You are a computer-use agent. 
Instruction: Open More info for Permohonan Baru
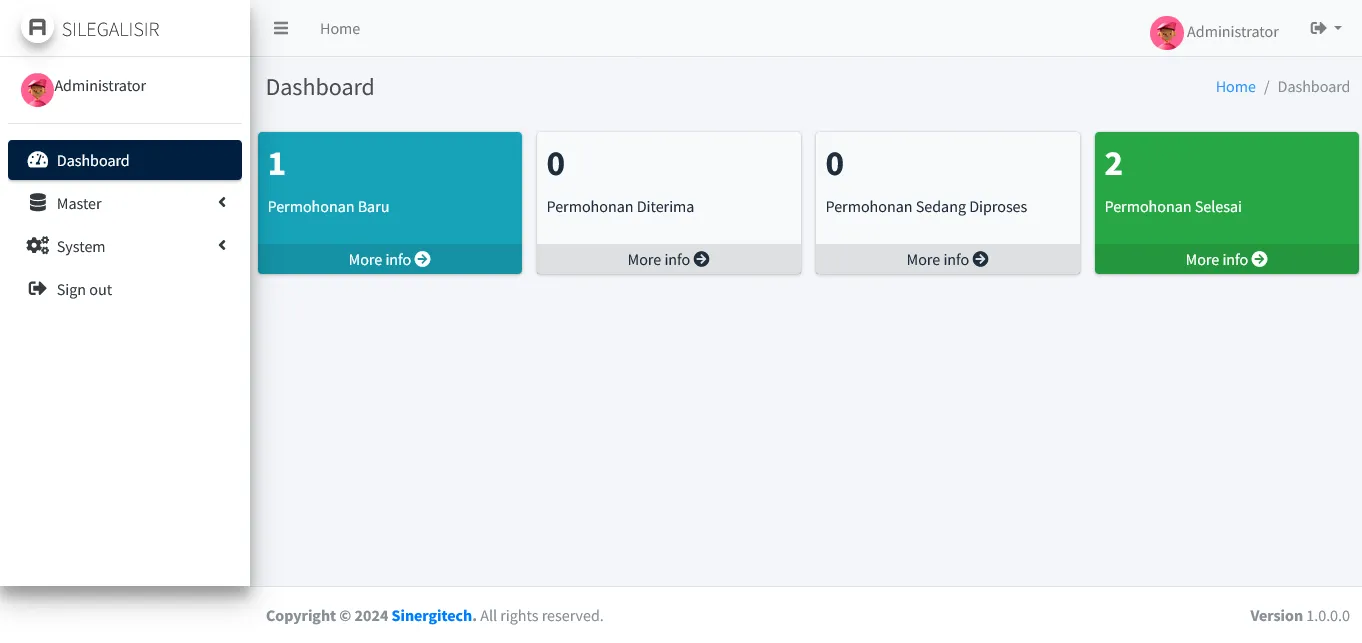click(389, 259)
